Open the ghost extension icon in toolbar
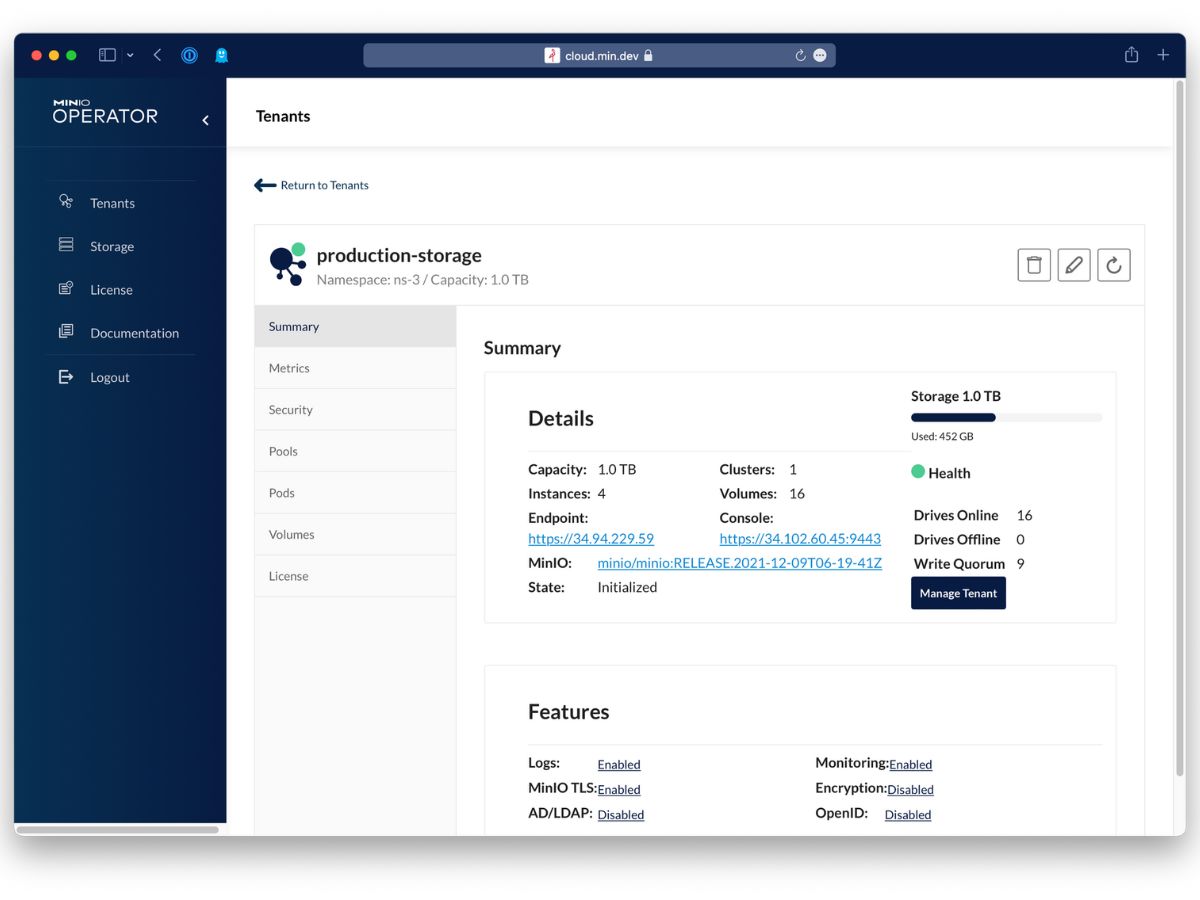Image resolution: width=1200 pixels, height=900 pixels. (x=222, y=55)
